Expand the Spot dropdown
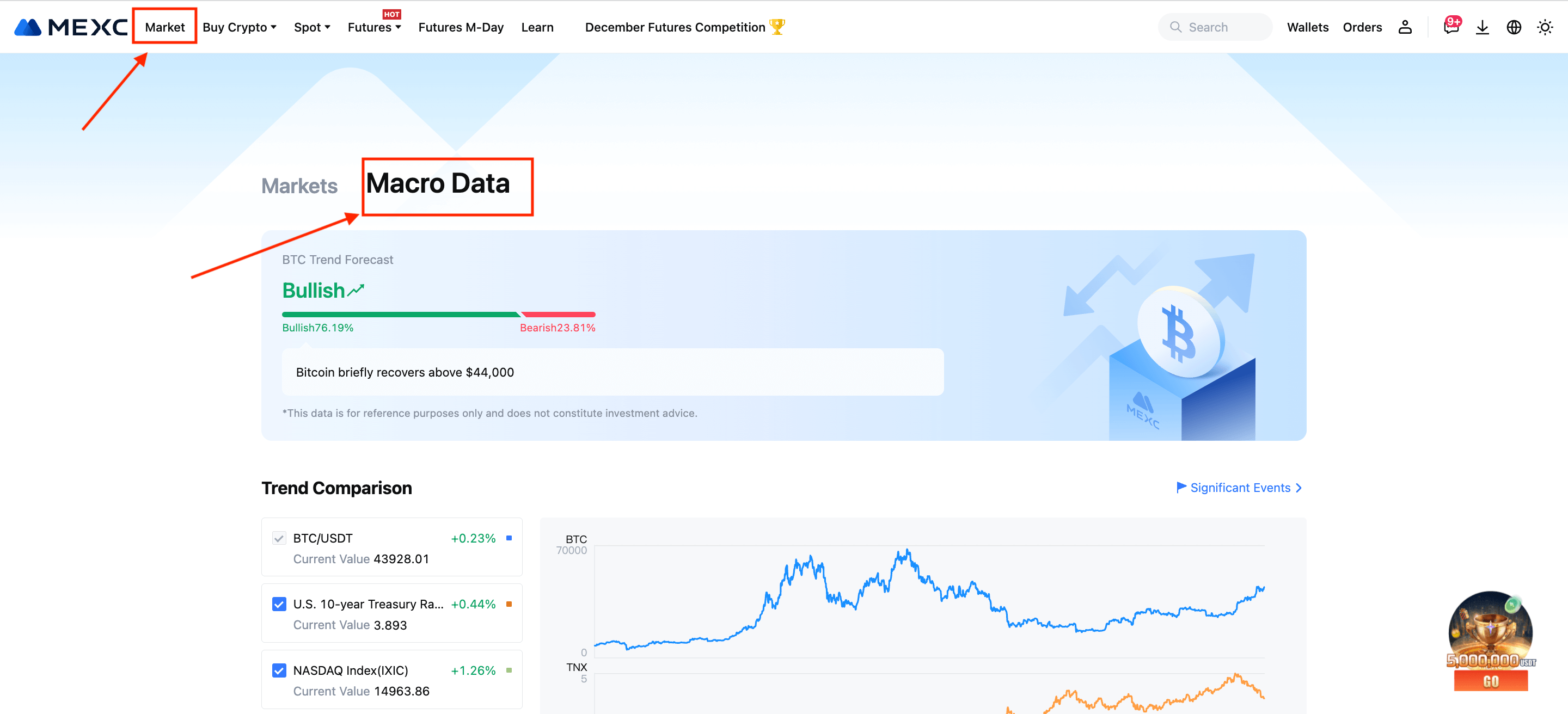This screenshot has height=714, width=1568. (313, 27)
